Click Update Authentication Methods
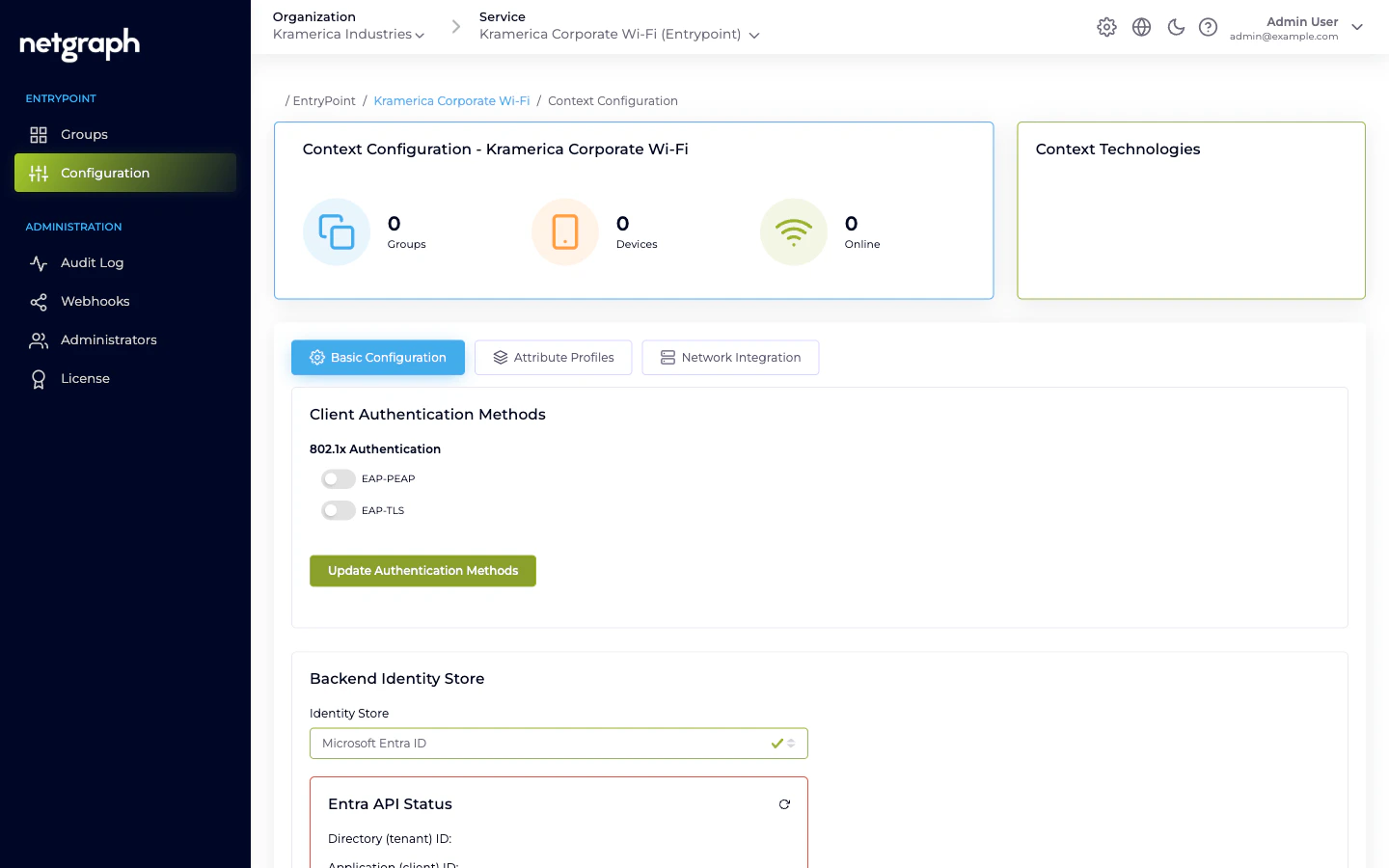1389x868 pixels. coord(422,570)
